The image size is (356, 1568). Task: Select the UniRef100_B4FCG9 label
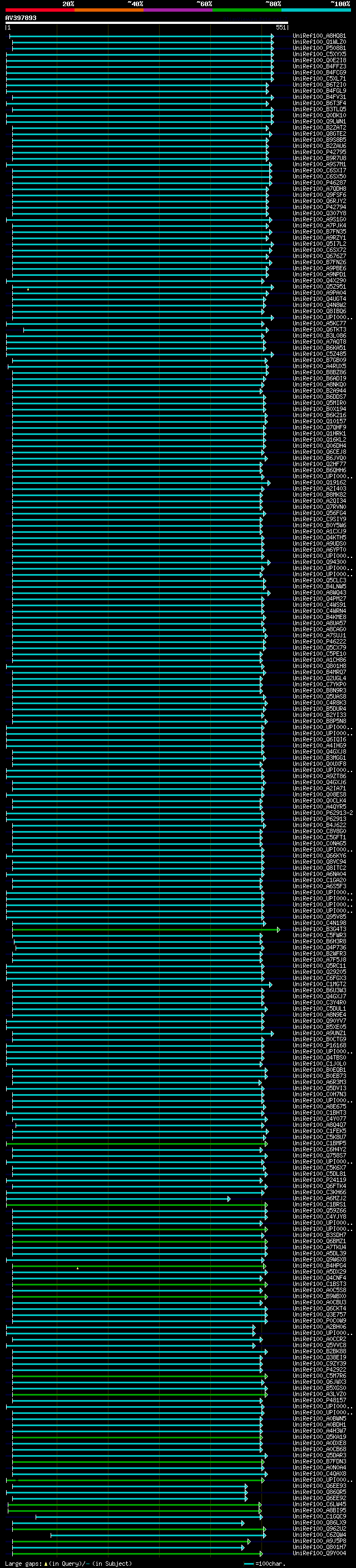(x=319, y=72)
